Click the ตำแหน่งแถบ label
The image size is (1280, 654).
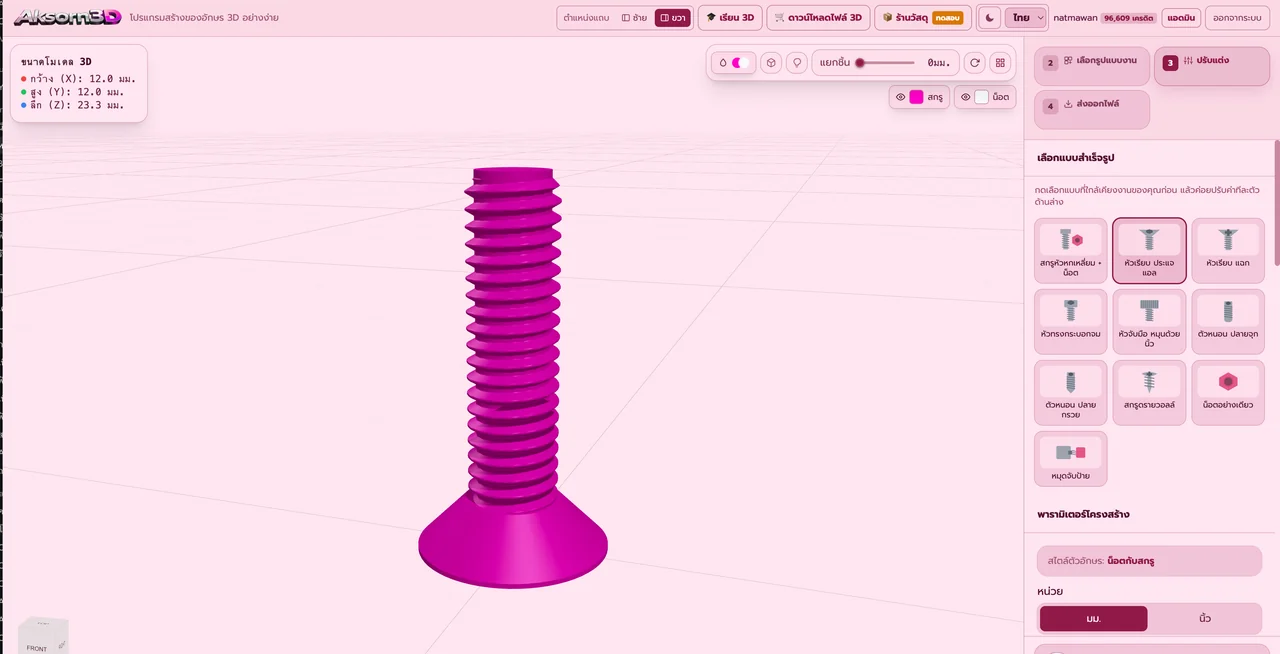[x=586, y=18]
